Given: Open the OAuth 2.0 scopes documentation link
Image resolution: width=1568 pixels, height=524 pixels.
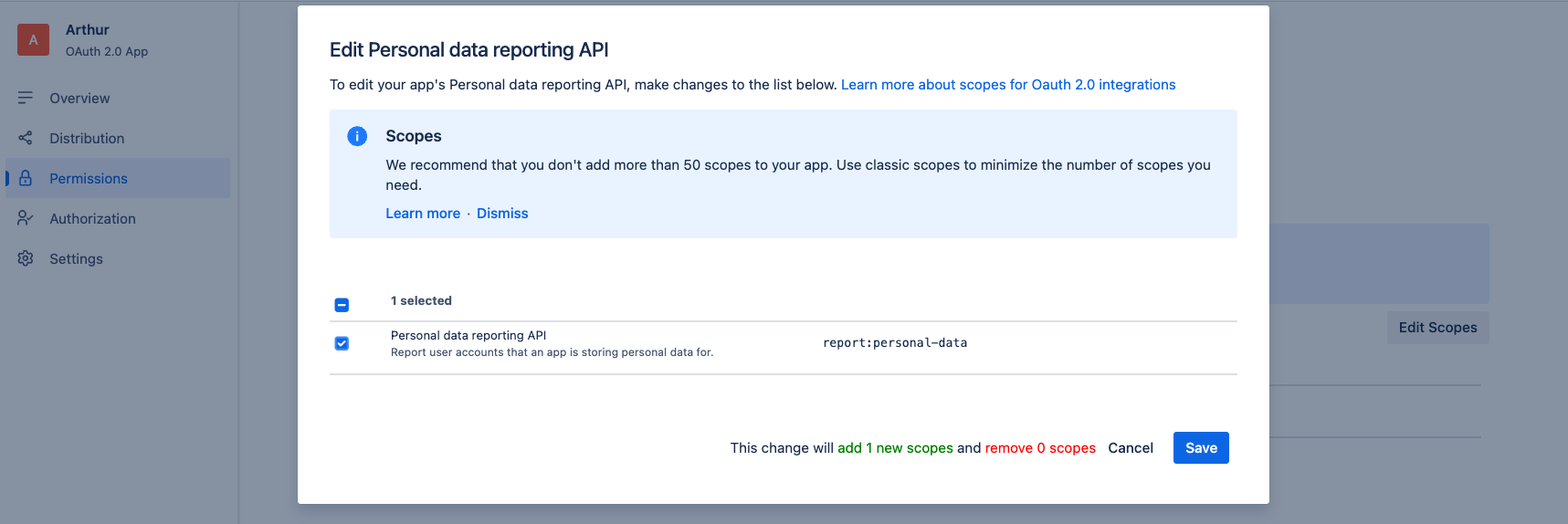Looking at the screenshot, I should pos(1007,85).
